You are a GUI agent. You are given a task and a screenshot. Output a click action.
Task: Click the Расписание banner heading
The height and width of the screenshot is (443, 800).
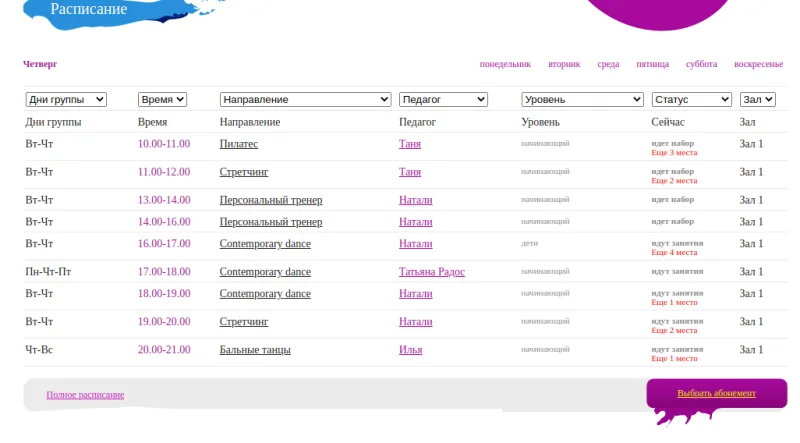point(89,9)
